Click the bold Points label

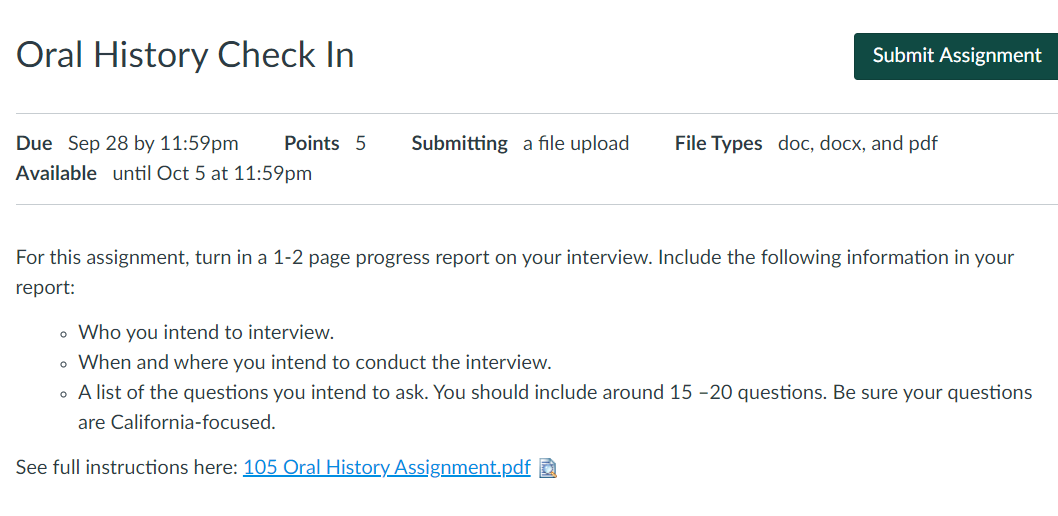pyautogui.click(x=312, y=144)
